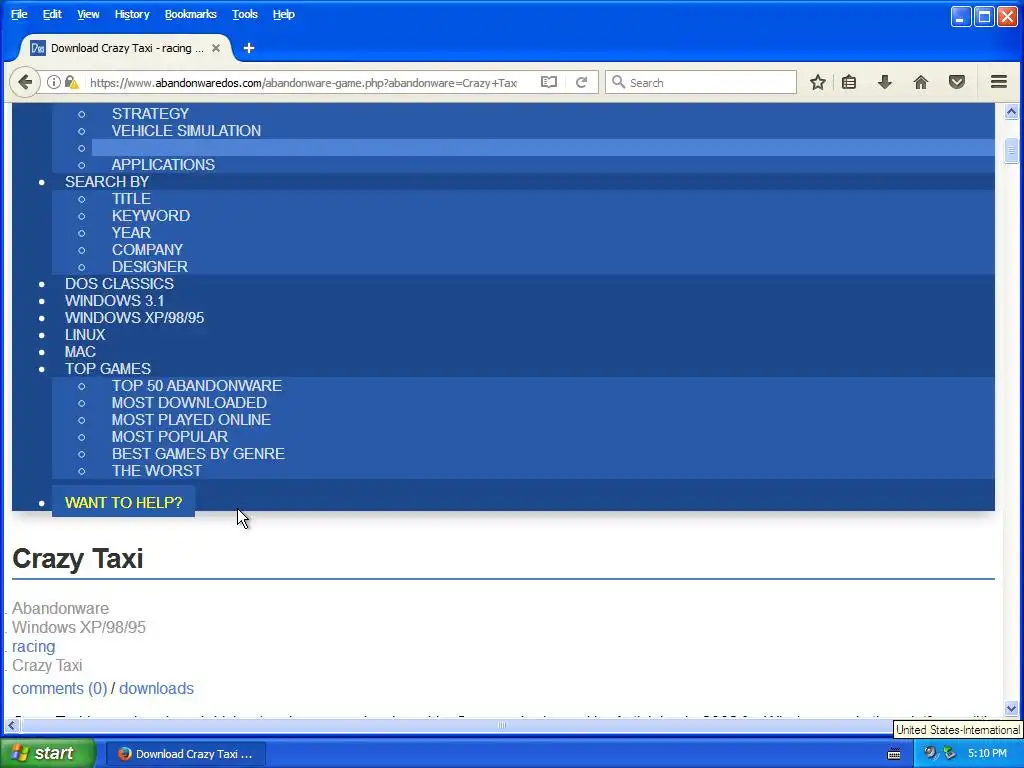The width and height of the screenshot is (1024, 768).
Task: Open the LINUX link
Action: (85, 334)
